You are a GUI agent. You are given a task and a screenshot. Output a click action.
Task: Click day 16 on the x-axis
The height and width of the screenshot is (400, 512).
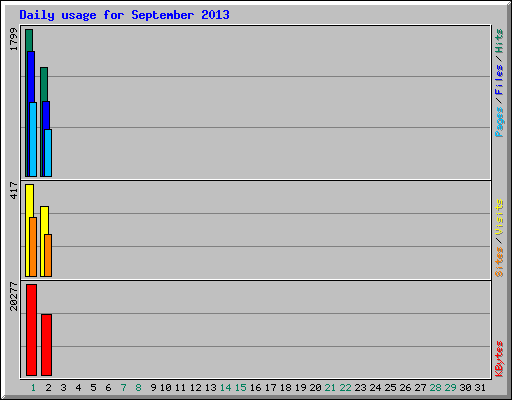(x=256, y=388)
